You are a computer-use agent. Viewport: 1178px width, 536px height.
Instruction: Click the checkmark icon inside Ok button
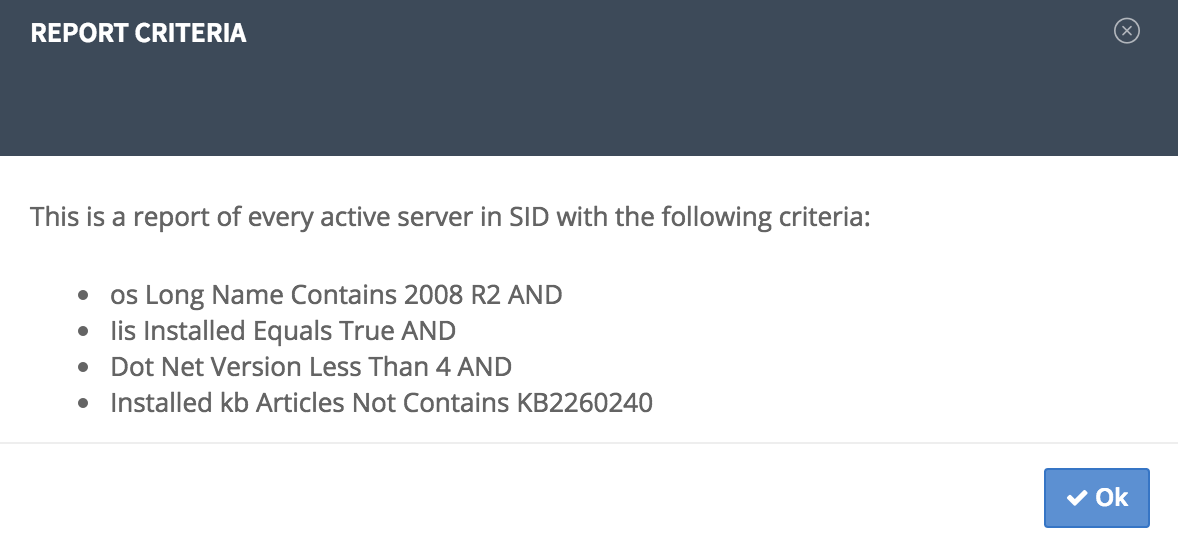coord(1077,498)
